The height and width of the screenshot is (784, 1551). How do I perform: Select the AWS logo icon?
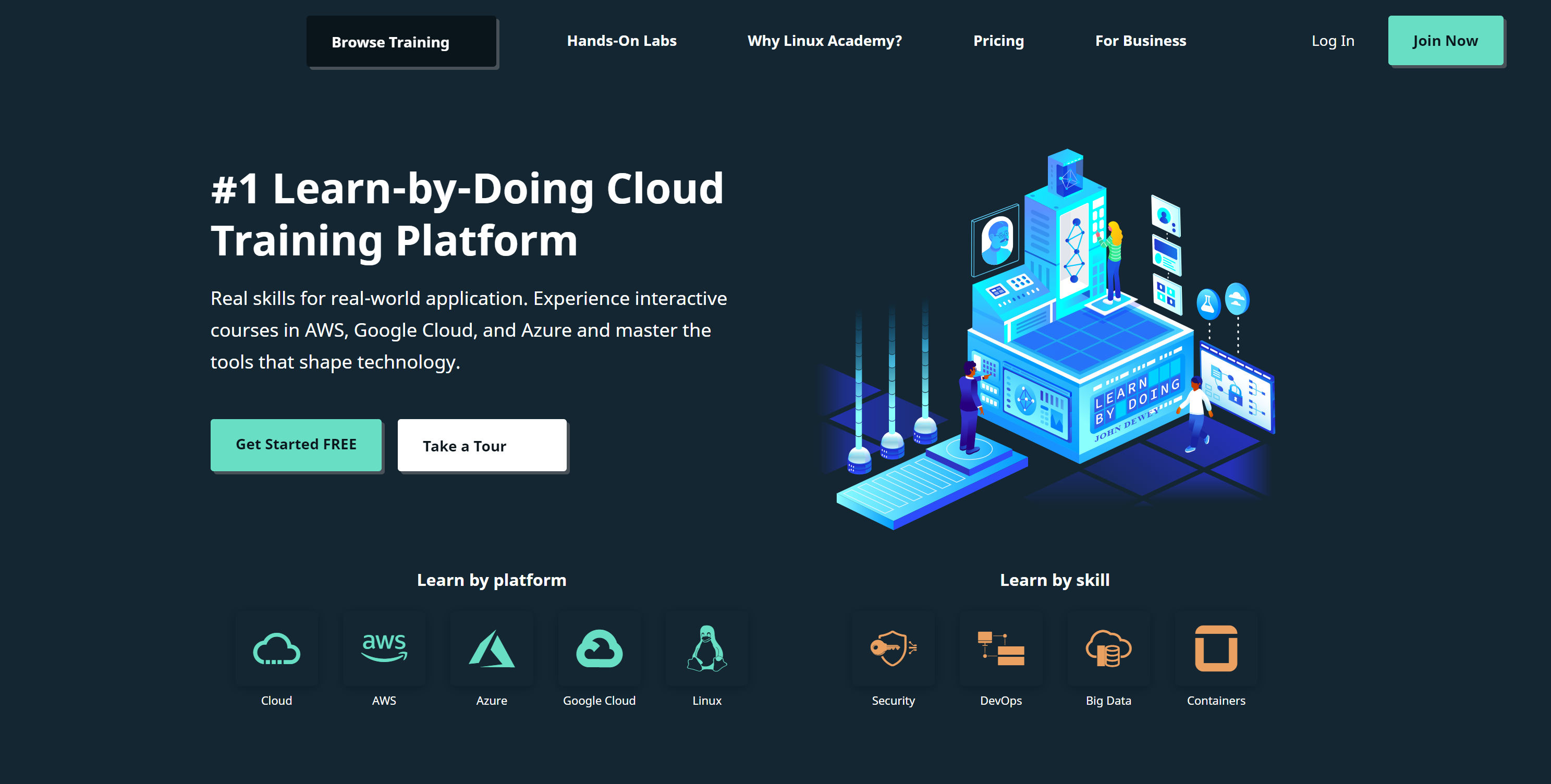(x=384, y=648)
